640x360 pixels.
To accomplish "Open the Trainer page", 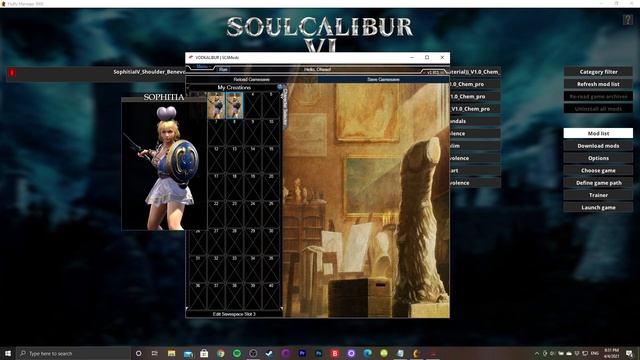I will coord(598,195).
